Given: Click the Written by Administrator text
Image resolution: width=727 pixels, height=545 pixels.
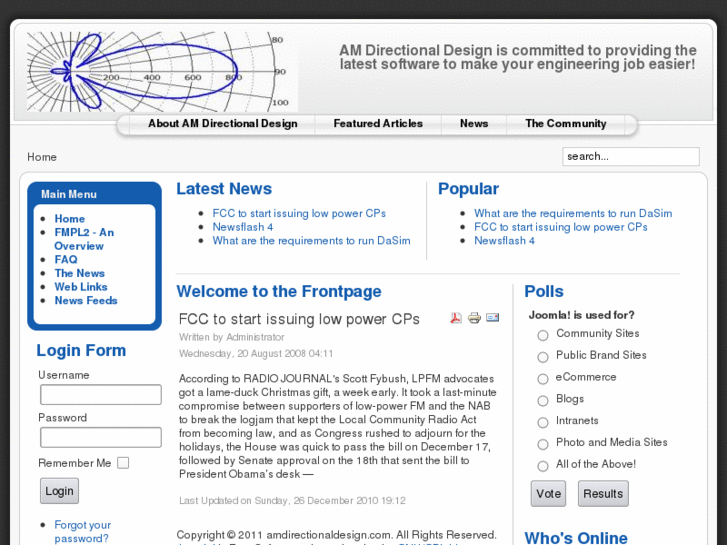Looking at the screenshot, I should click(x=231, y=337).
